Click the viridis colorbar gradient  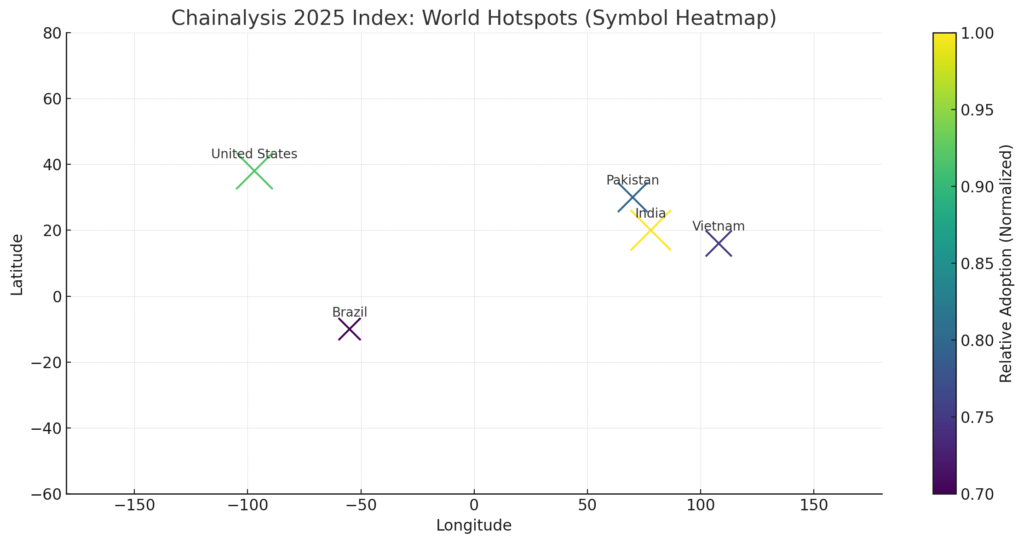944,263
